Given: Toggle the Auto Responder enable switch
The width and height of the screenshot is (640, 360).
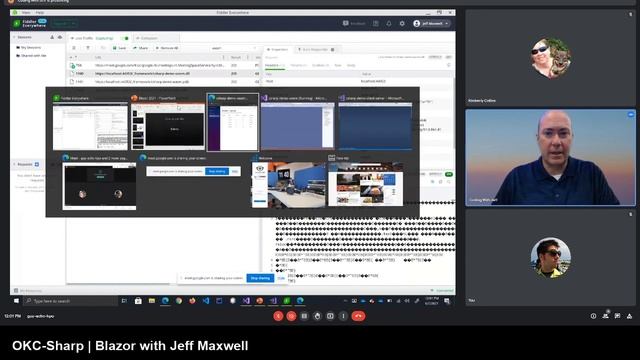Looking at the screenshot, I should (333, 49).
